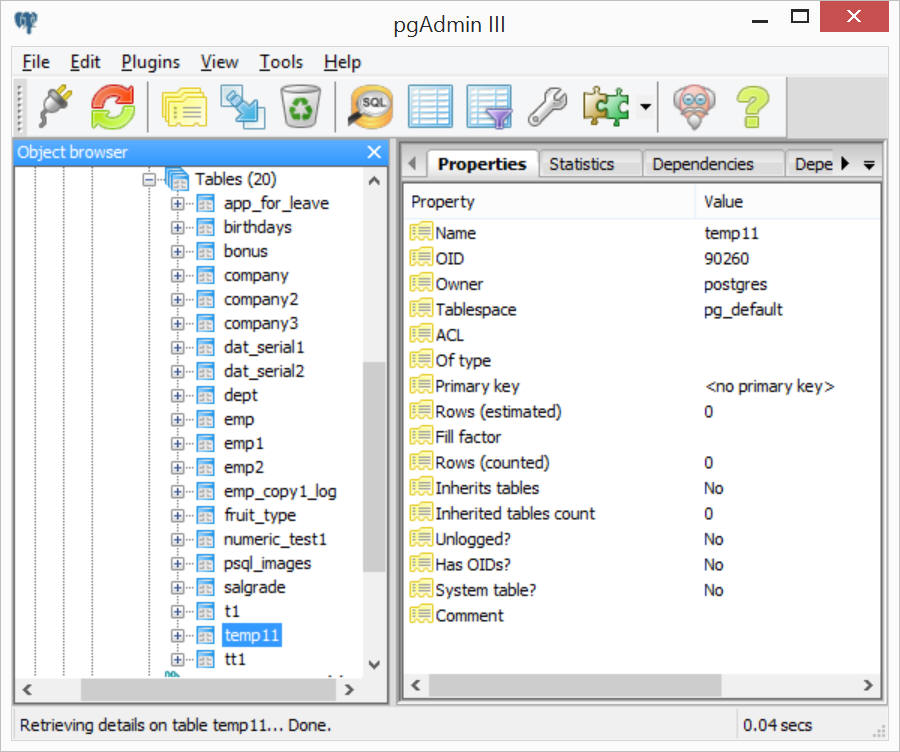Click the right tab scroll arrow

click(844, 164)
